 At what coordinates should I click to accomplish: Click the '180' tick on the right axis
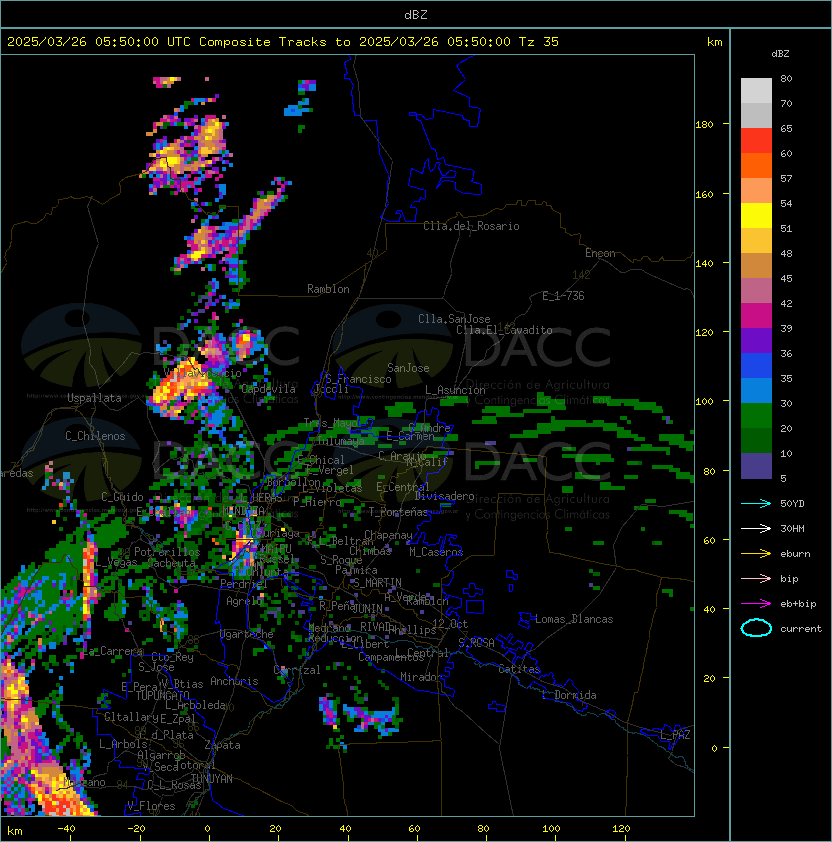tap(704, 125)
